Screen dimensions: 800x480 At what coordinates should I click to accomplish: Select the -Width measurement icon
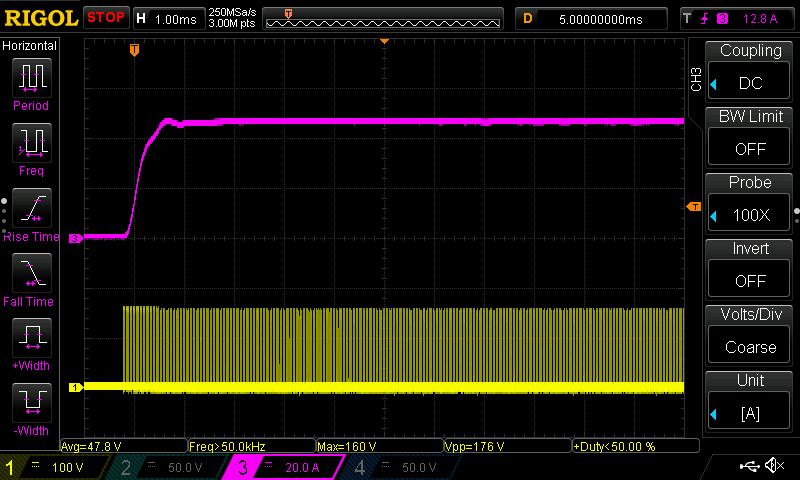[x=31, y=402]
